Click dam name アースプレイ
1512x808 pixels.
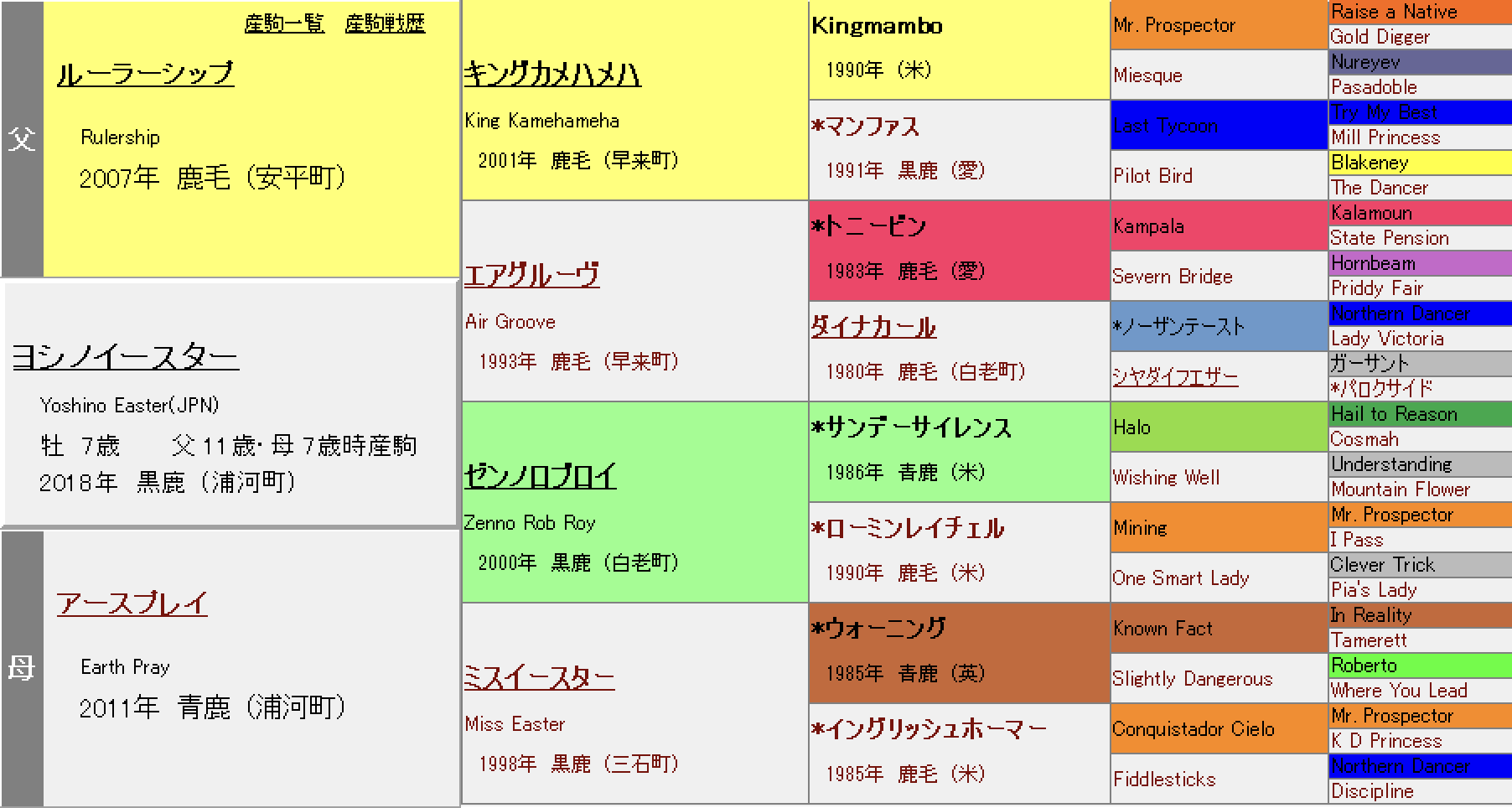(132, 603)
